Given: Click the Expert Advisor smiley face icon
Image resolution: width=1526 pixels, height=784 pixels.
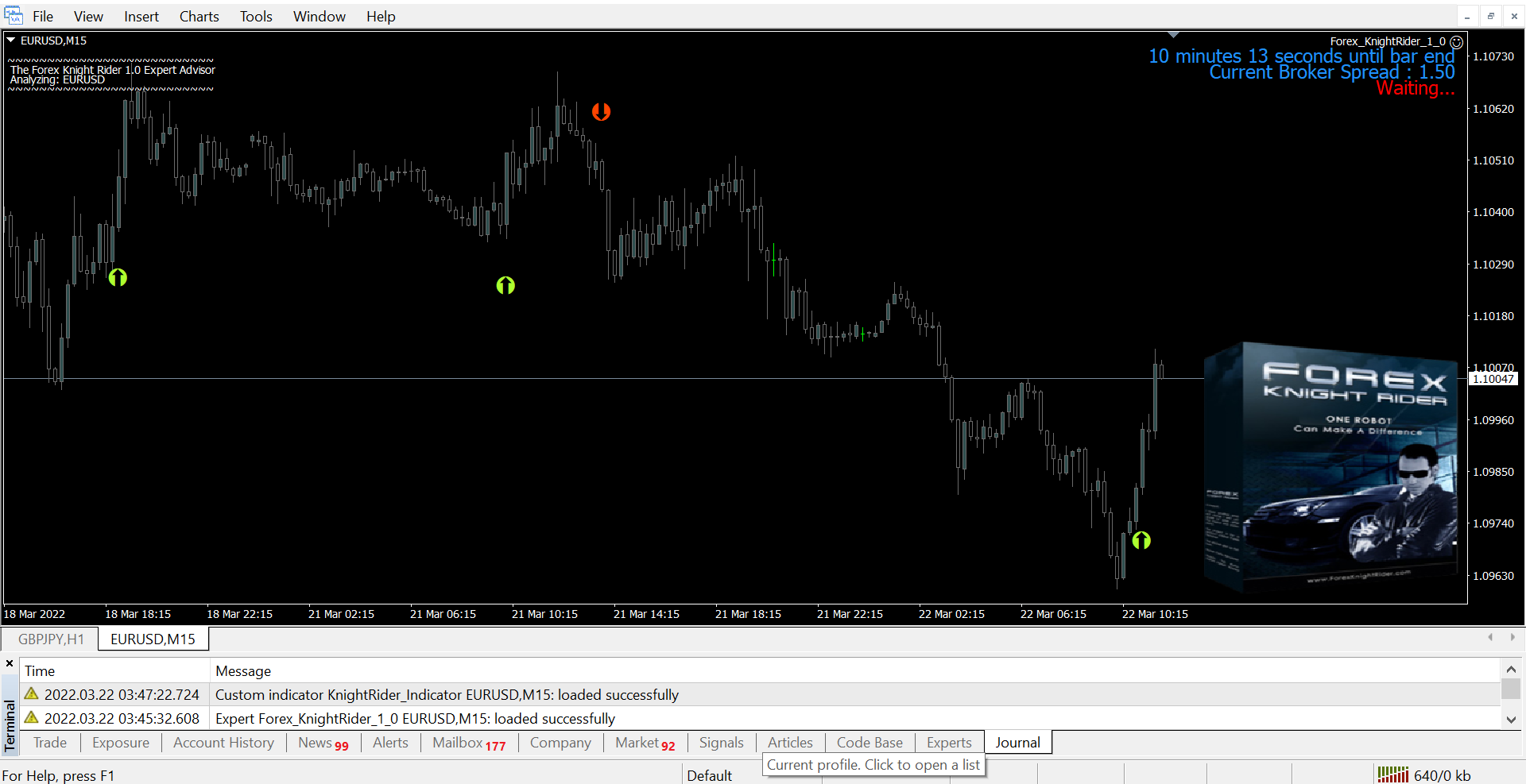Looking at the screenshot, I should 1457,42.
